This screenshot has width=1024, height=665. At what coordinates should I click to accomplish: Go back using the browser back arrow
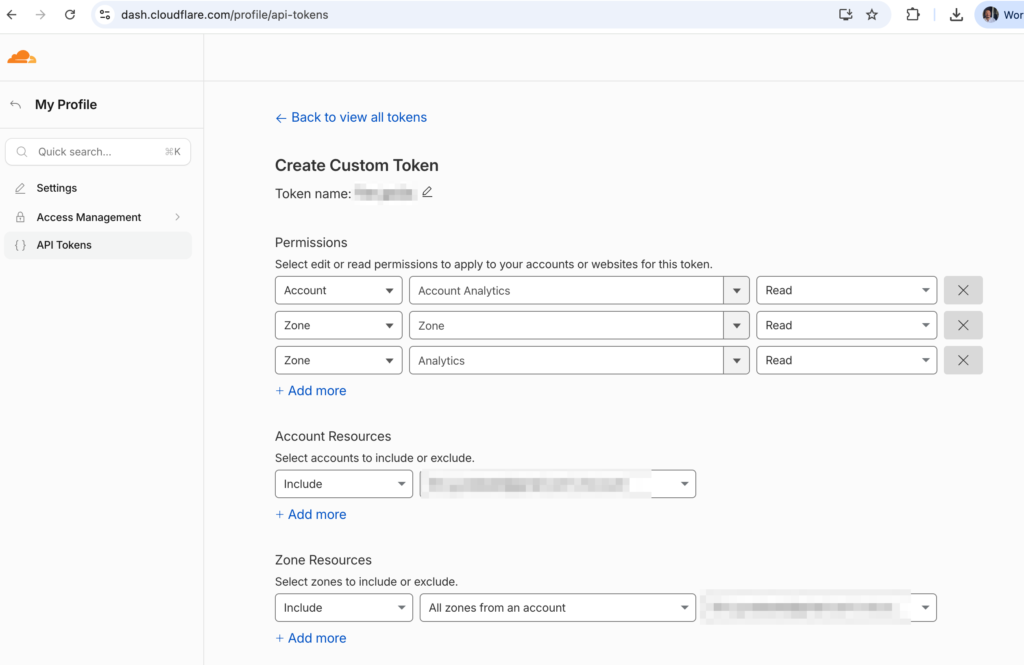pos(12,14)
